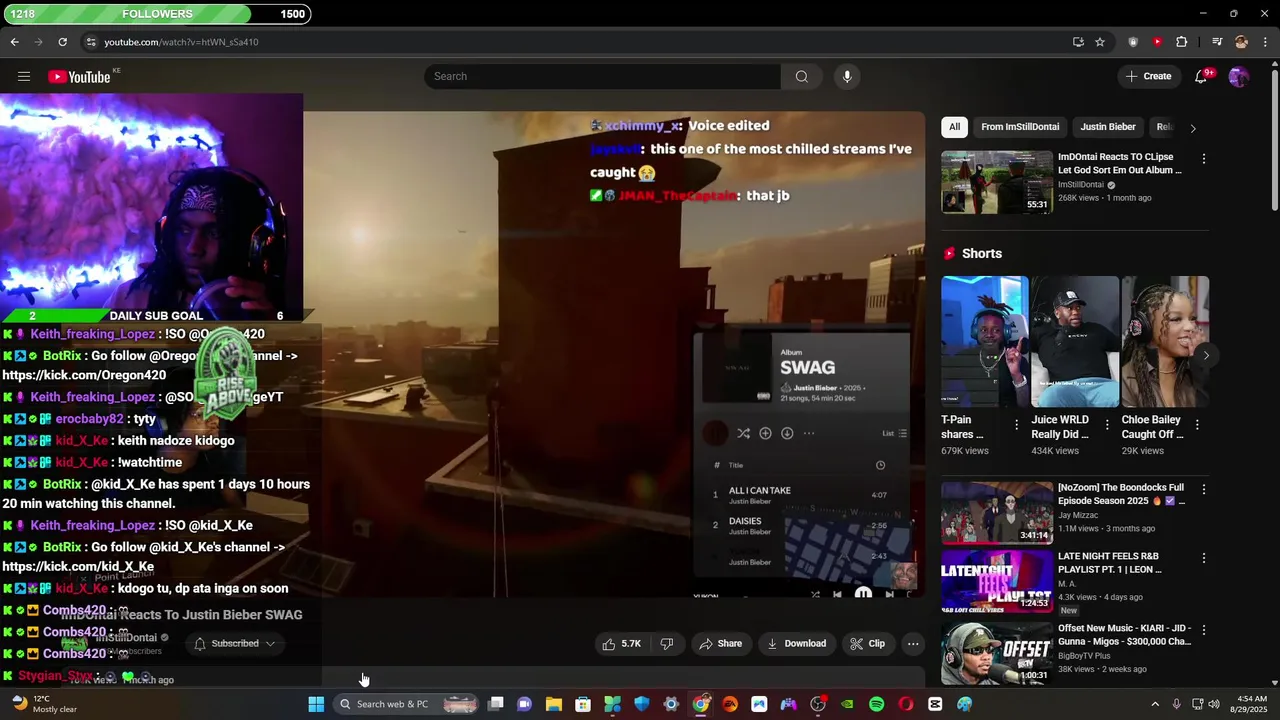Viewport: 1280px width, 720px height.
Task: Show hidden system tray icons chevron
Action: coord(1155,704)
